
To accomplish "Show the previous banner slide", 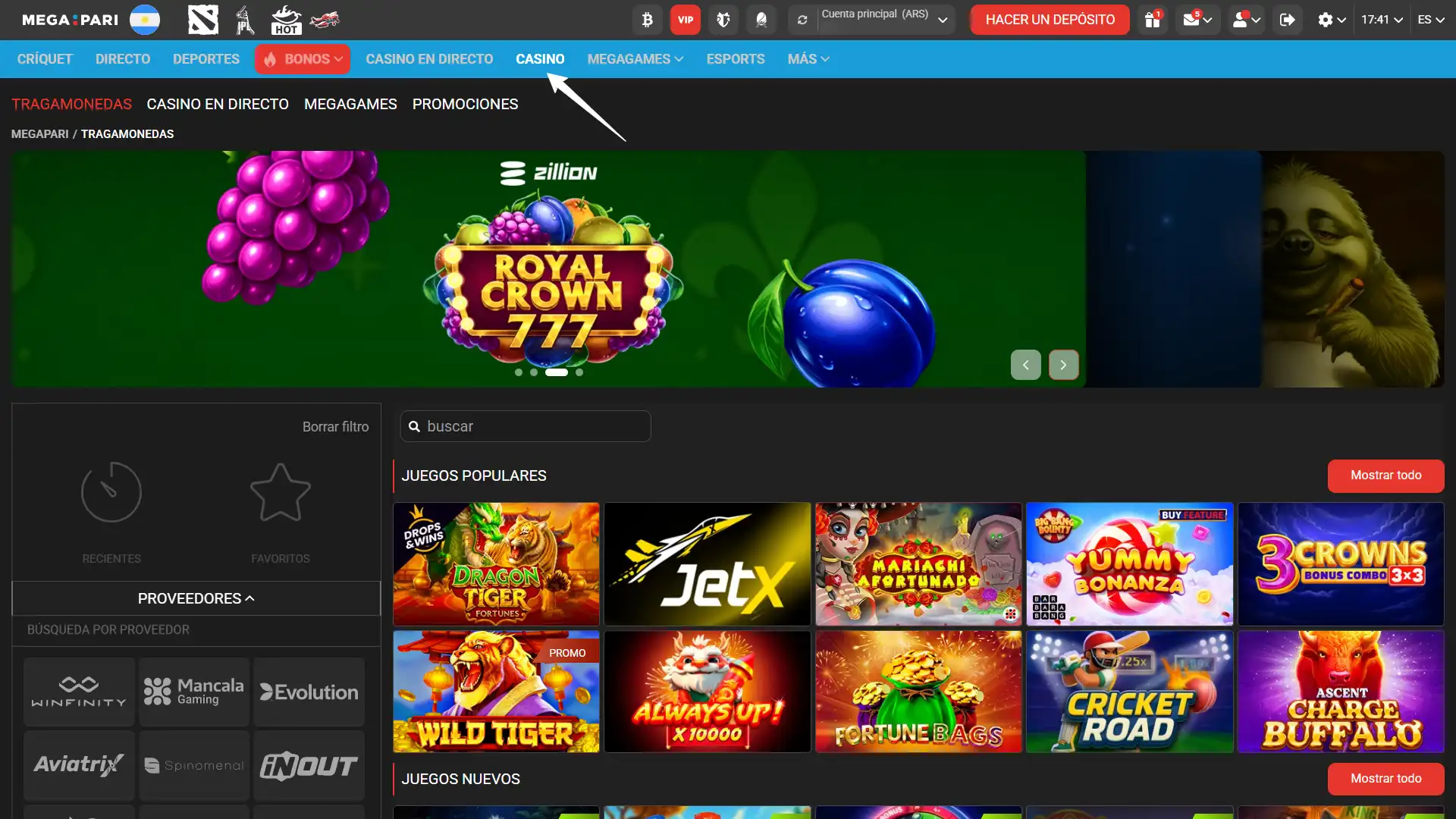I will pos(1025,365).
